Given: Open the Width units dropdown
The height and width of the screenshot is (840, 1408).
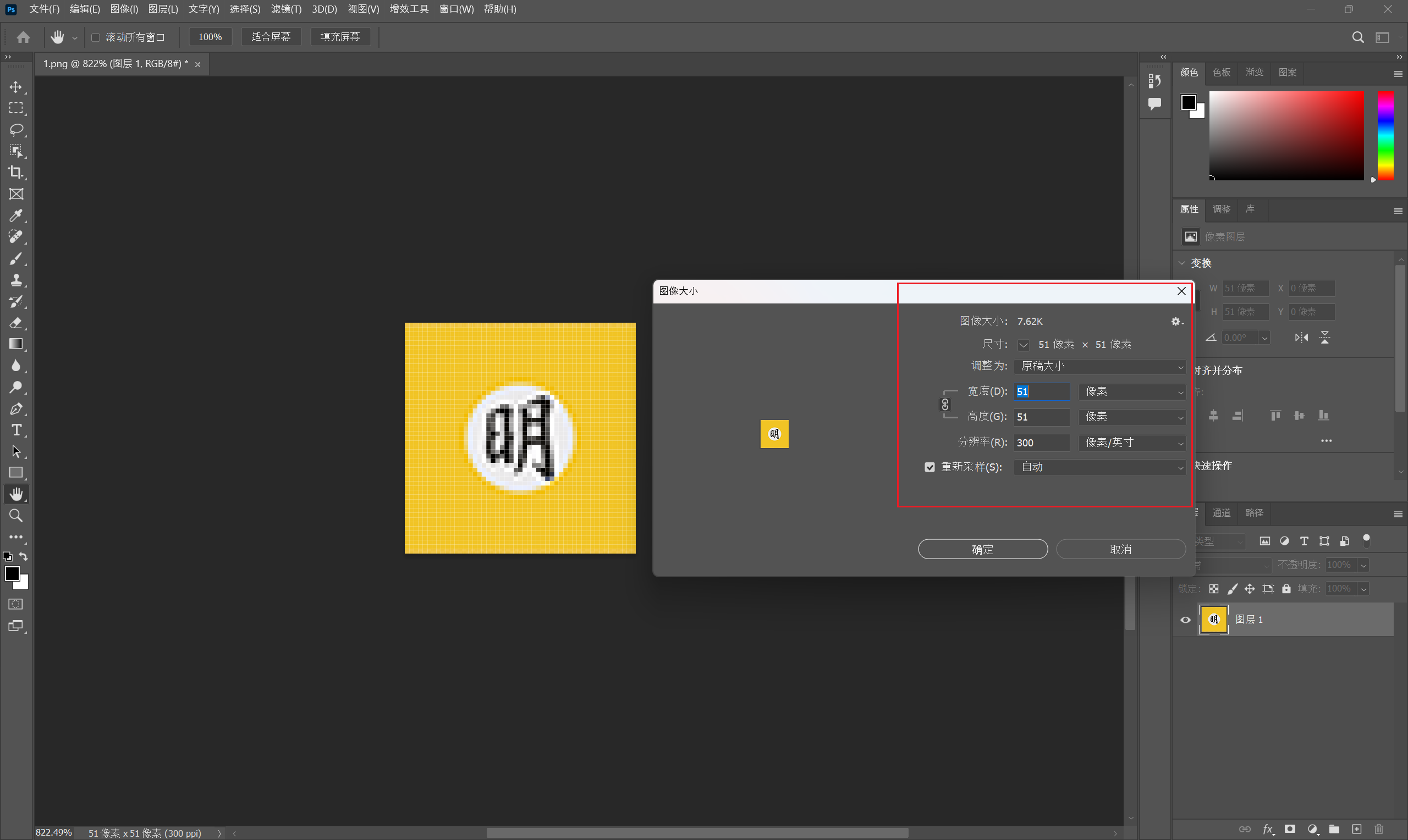Looking at the screenshot, I should coord(1132,392).
